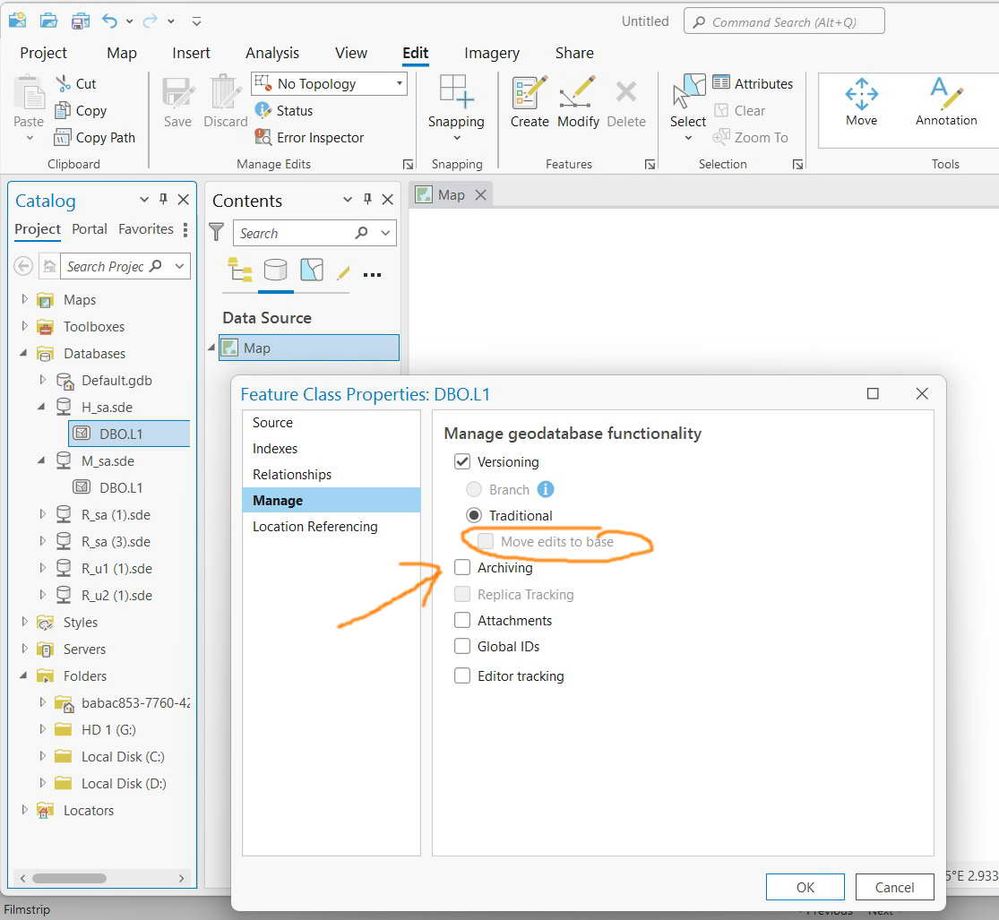
Task: Click OK in Feature Class Properties
Action: (805, 887)
